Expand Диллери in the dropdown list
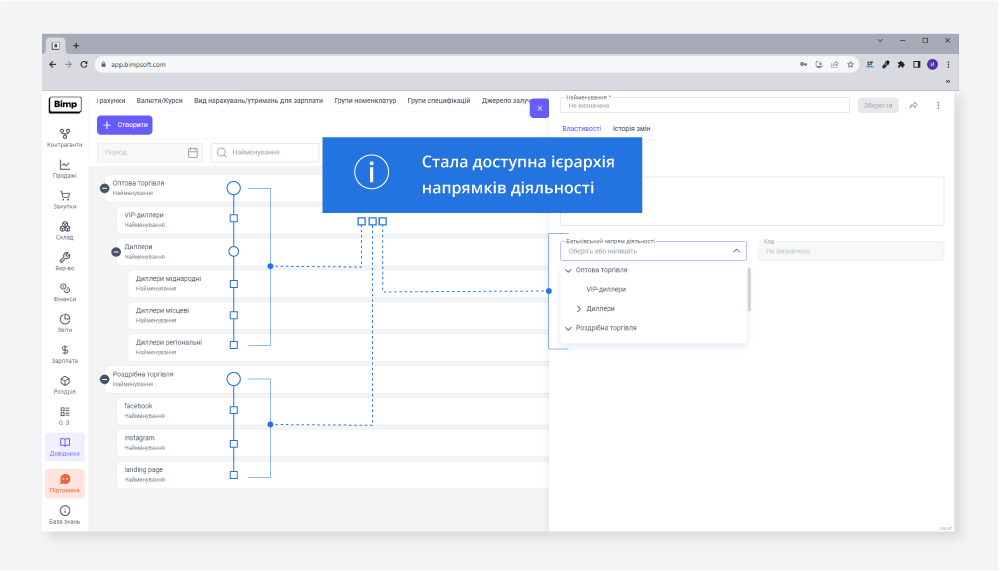This screenshot has height=571, width=1001. pos(579,309)
